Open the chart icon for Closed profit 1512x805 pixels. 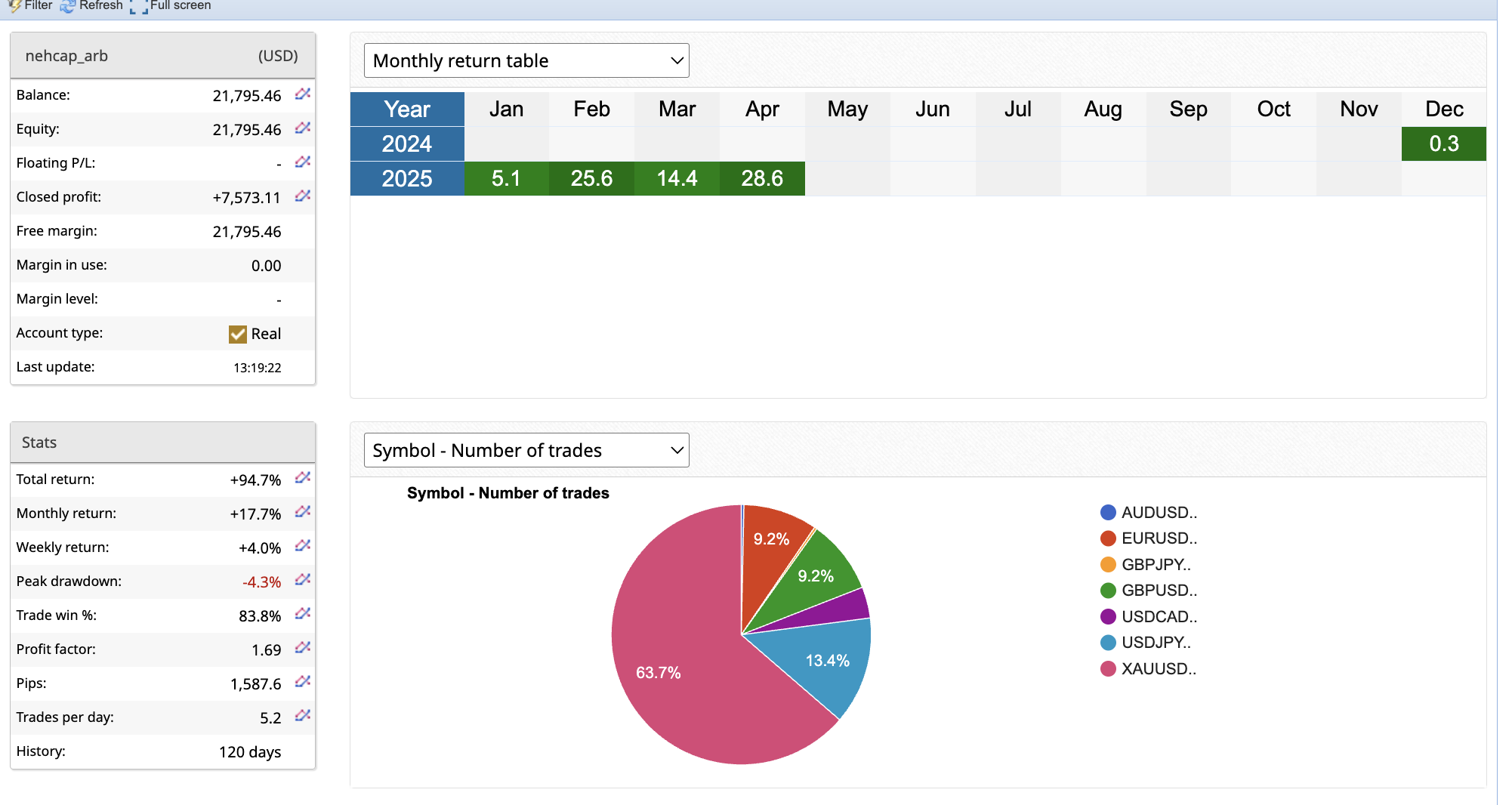point(303,196)
